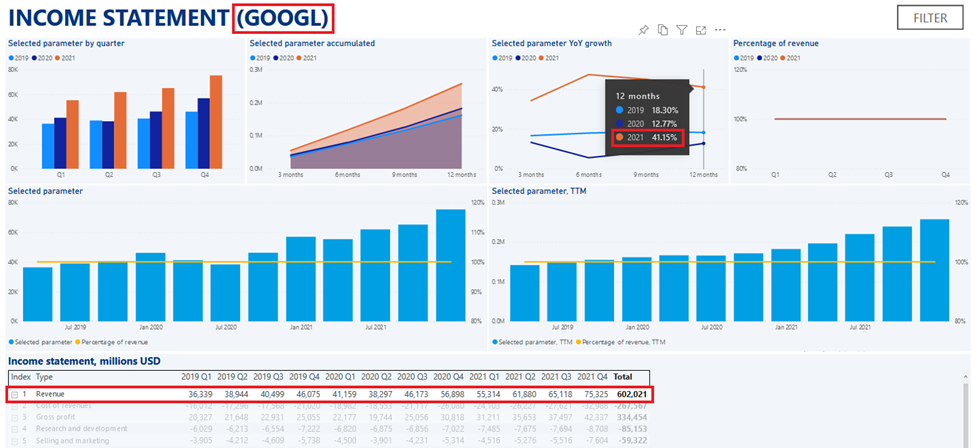Click the Type column header
Screen dimensions: 975x448
[45, 377]
